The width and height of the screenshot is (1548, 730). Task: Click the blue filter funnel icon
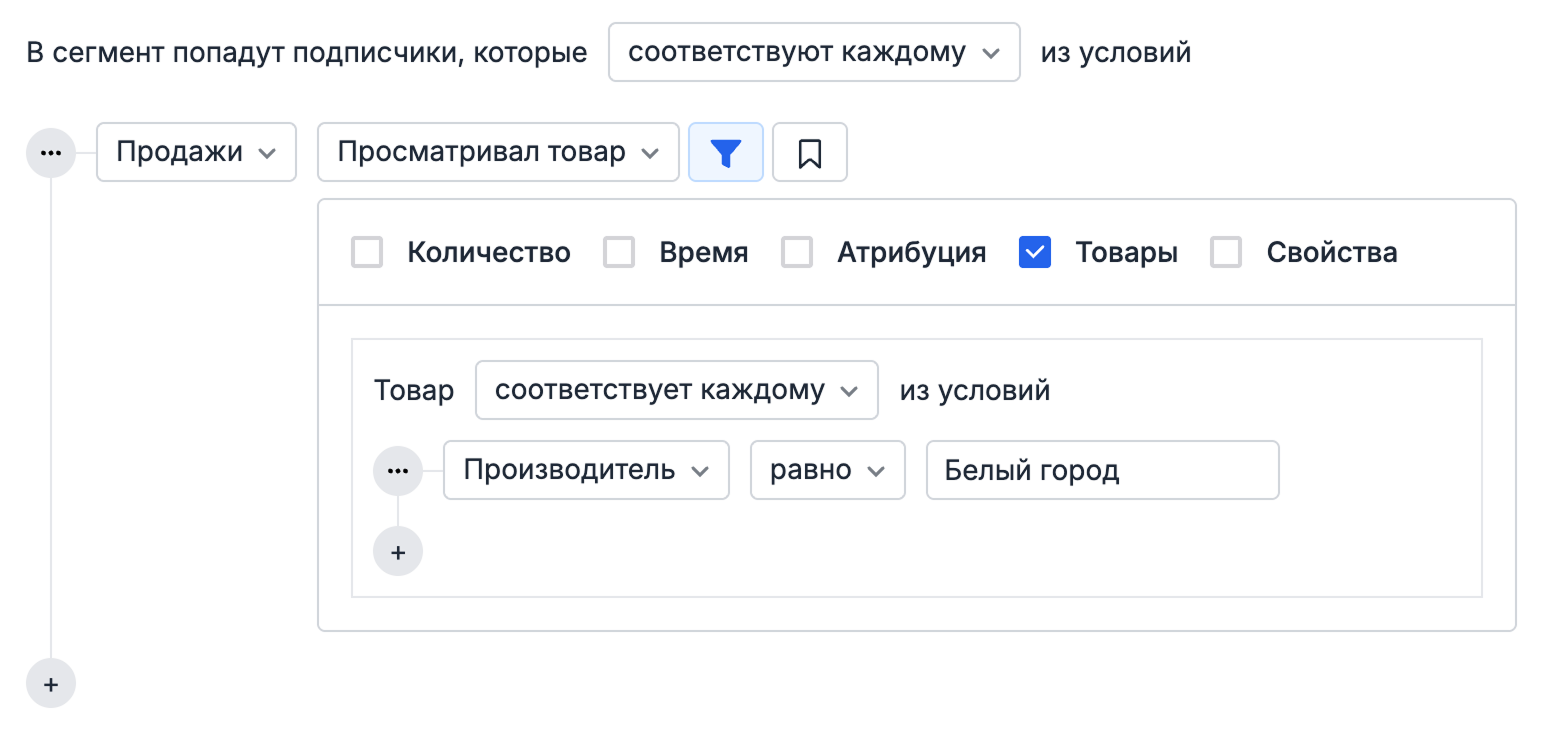tap(726, 152)
